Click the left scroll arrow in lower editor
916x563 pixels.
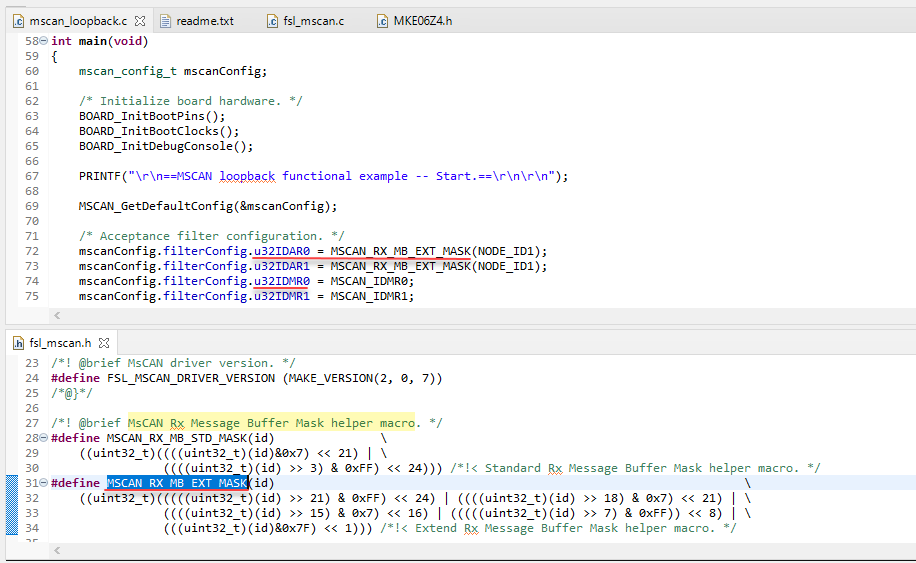coord(57,550)
